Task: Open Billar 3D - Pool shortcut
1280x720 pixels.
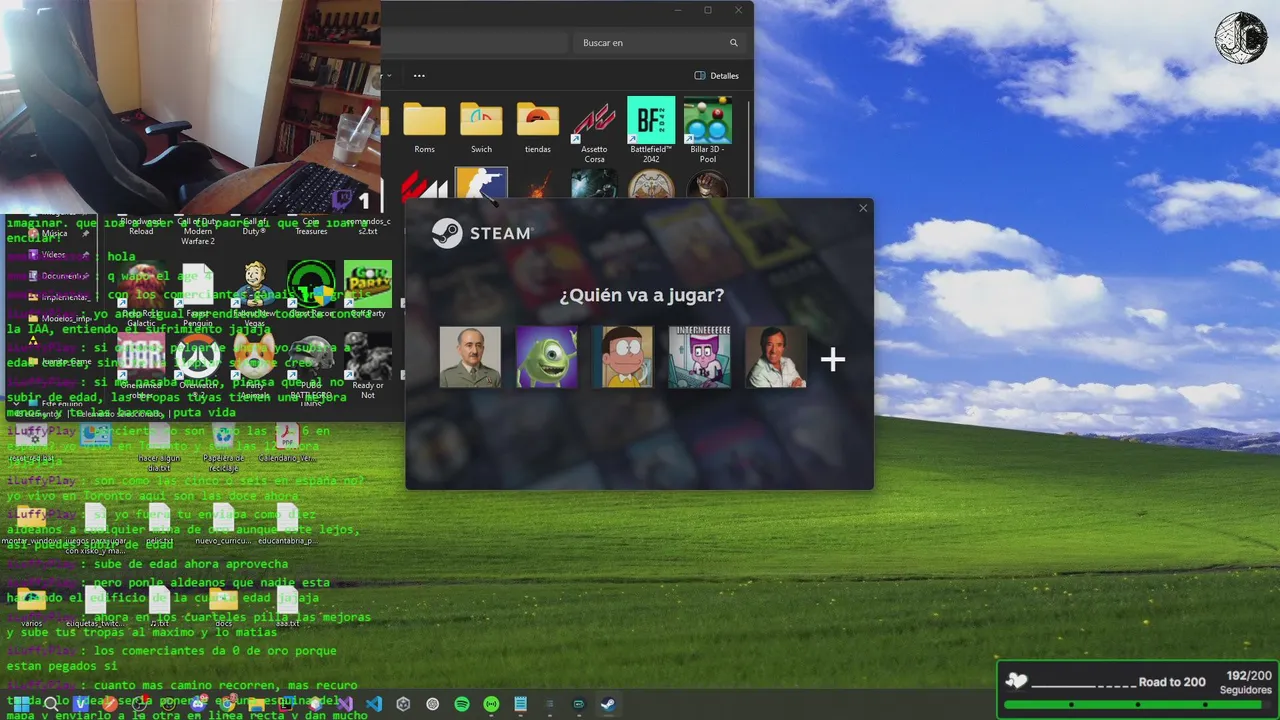Action: click(707, 131)
